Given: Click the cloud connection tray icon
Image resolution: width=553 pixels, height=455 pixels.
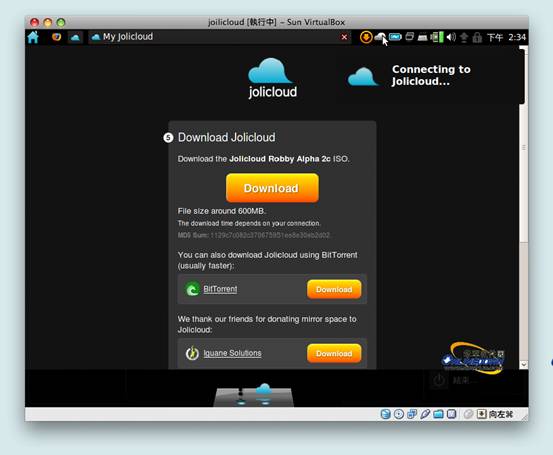Looking at the screenshot, I should tap(380, 37).
